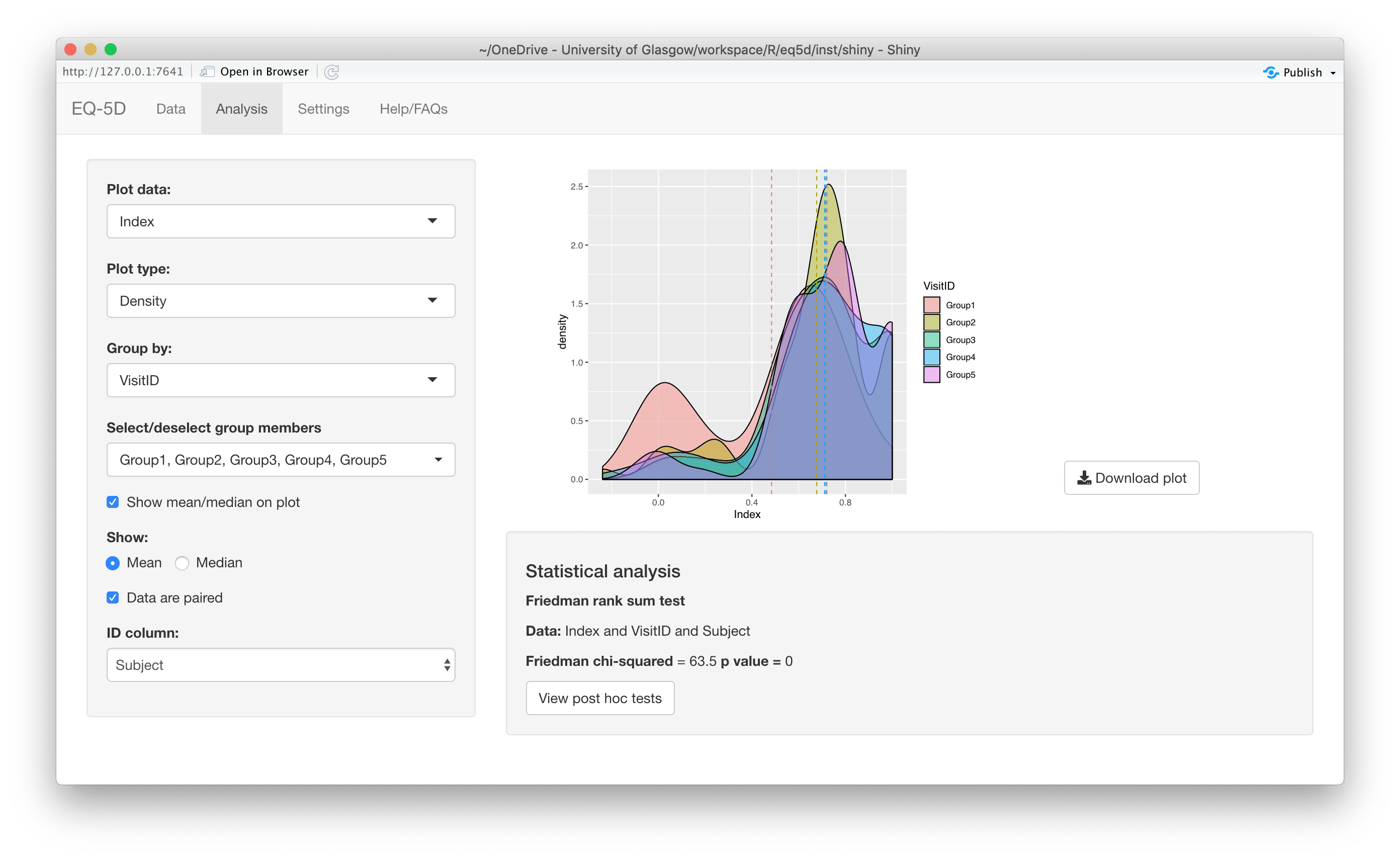
Task: Navigate to the Help/FAQs tab
Action: [412, 109]
